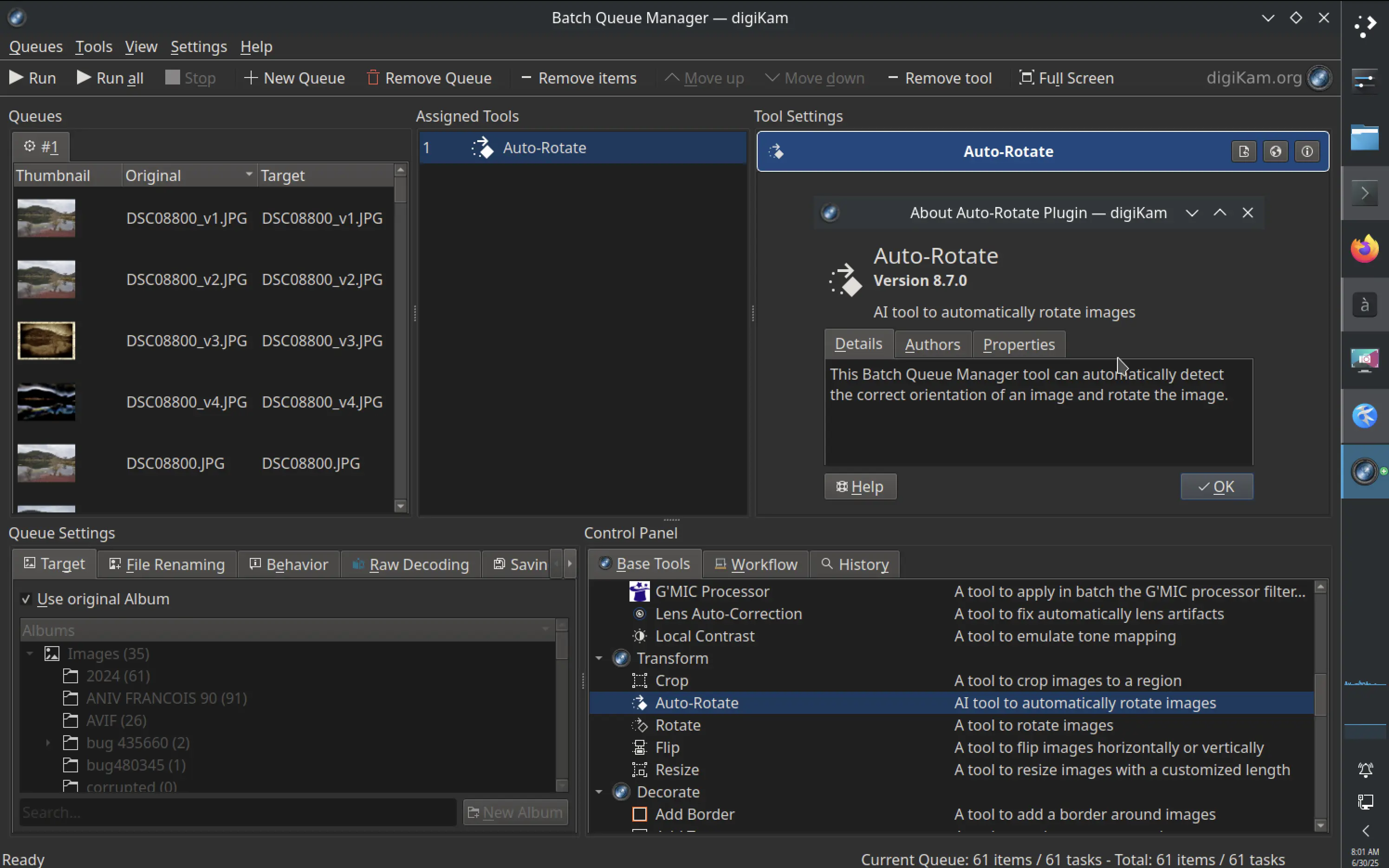Select the Add Border tool
1389x868 pixels.
pyautogui.click(x=694, y=814)
